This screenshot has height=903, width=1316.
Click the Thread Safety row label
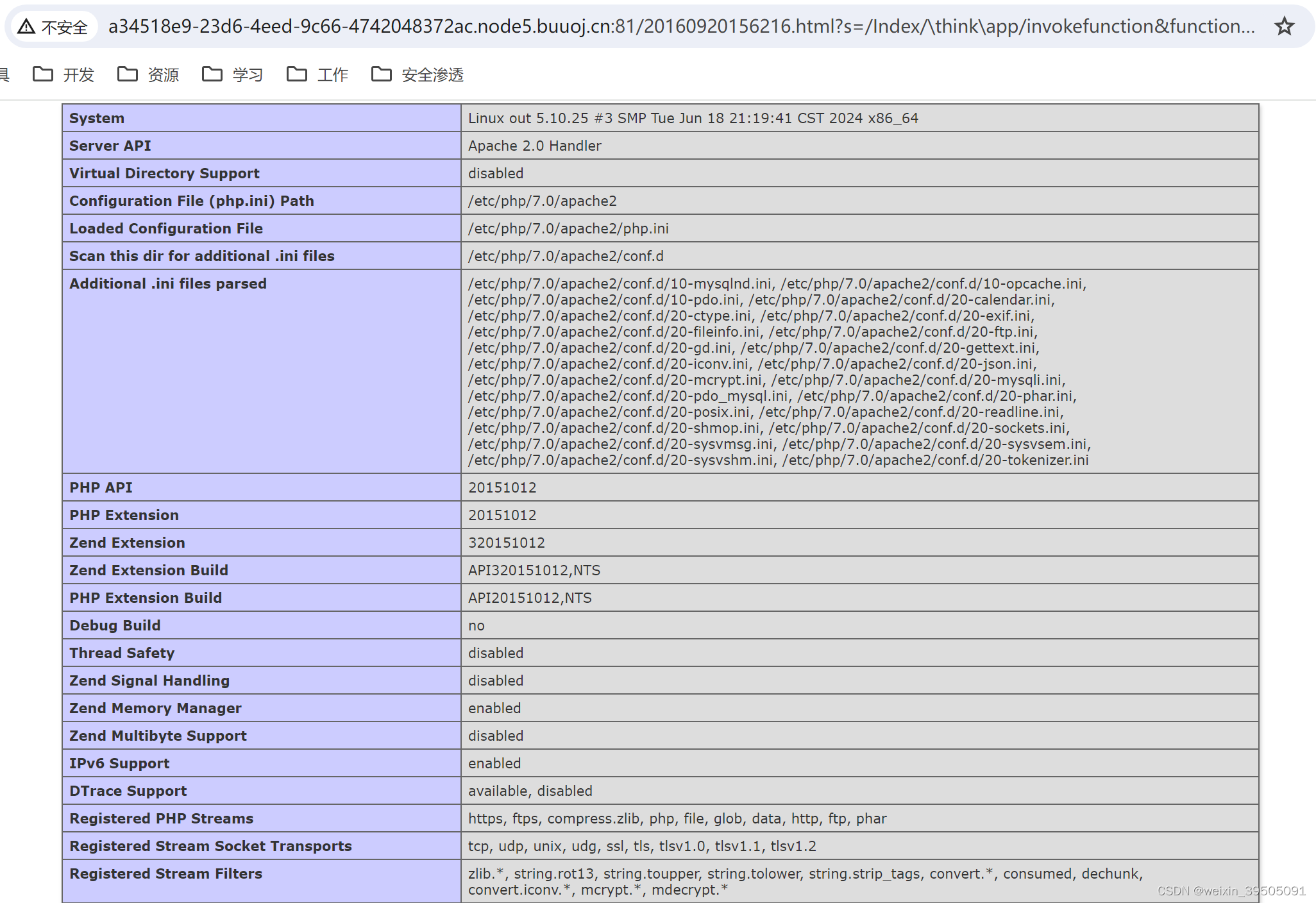point(122,653)
